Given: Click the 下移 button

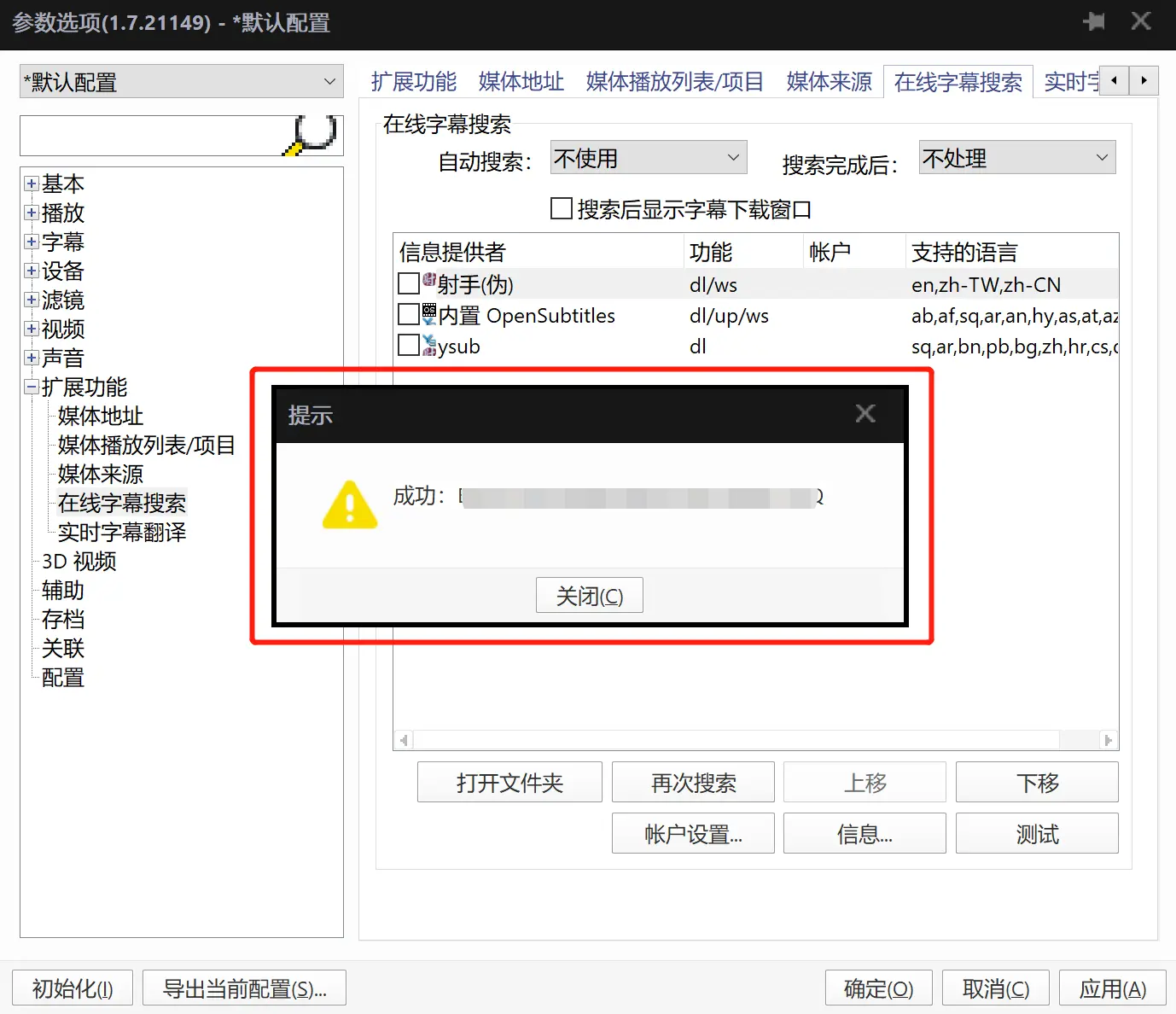Looking at the screenshot, I should tap(1037, 782).
